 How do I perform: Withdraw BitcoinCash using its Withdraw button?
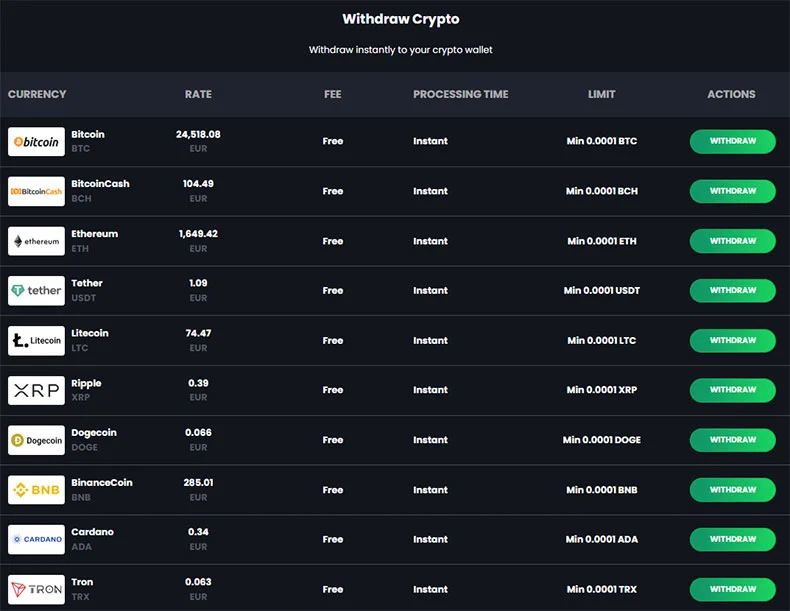pyautogui.click(x=733, y=191)
